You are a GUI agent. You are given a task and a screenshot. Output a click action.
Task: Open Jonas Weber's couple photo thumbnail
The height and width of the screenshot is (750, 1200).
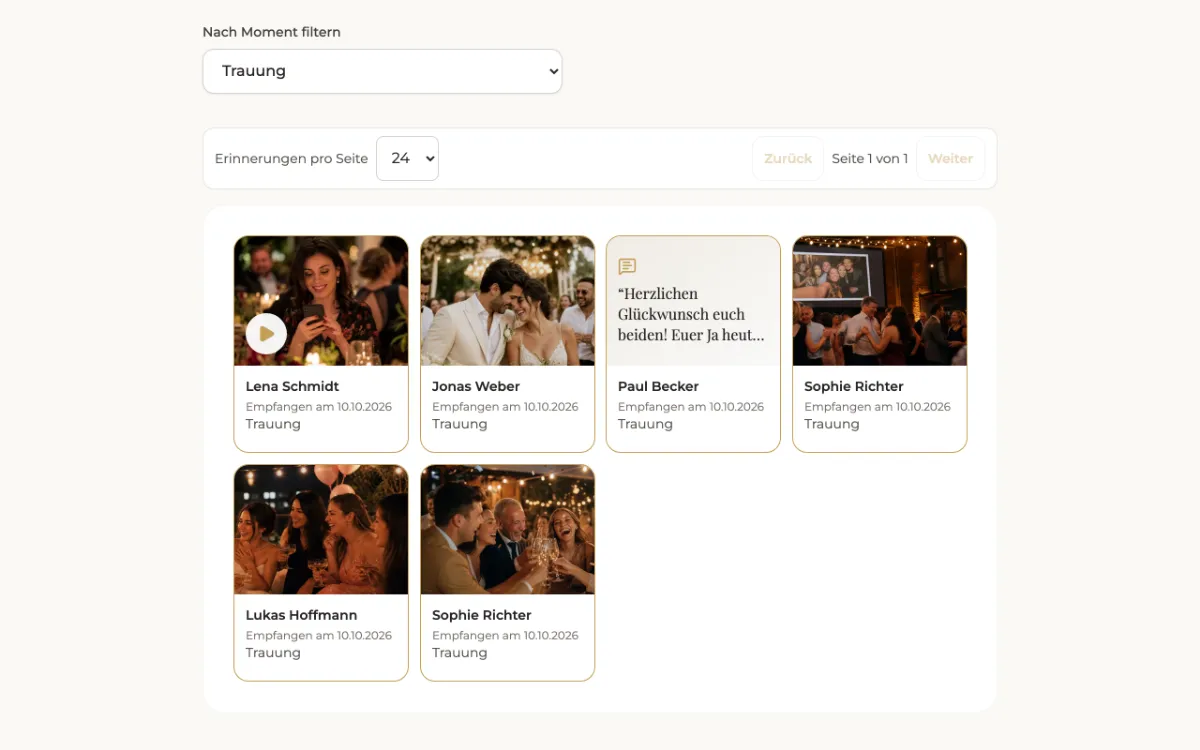pos(507,301)
